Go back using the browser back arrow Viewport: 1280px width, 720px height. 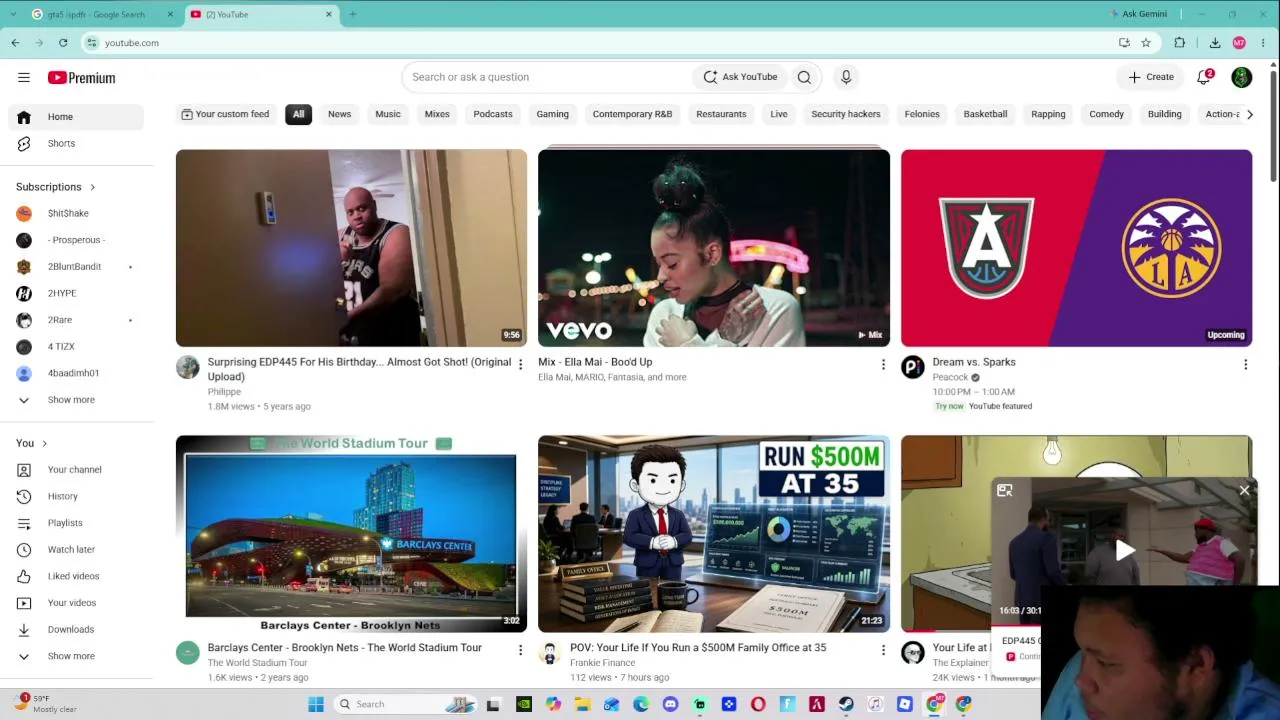click(15, 43)
